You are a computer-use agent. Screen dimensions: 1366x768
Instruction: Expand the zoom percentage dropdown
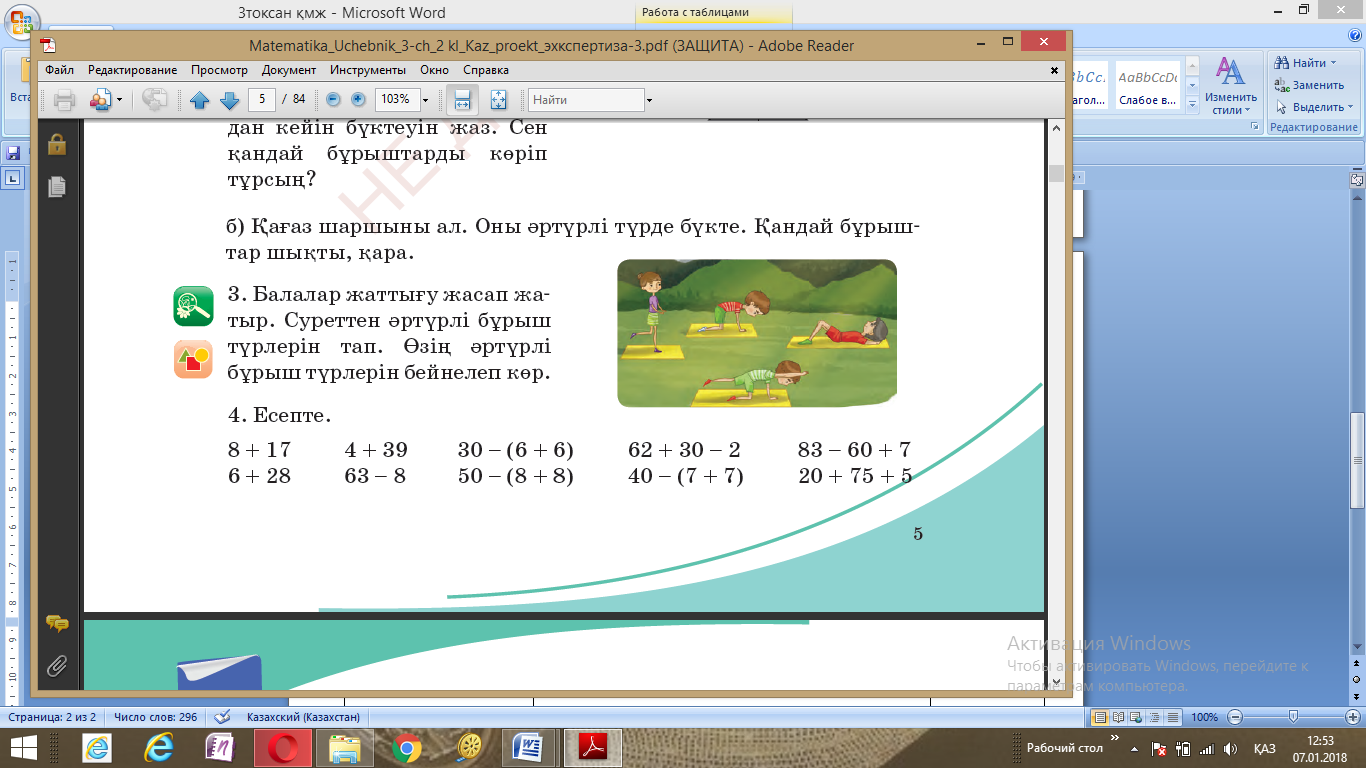tap(425, 100)
